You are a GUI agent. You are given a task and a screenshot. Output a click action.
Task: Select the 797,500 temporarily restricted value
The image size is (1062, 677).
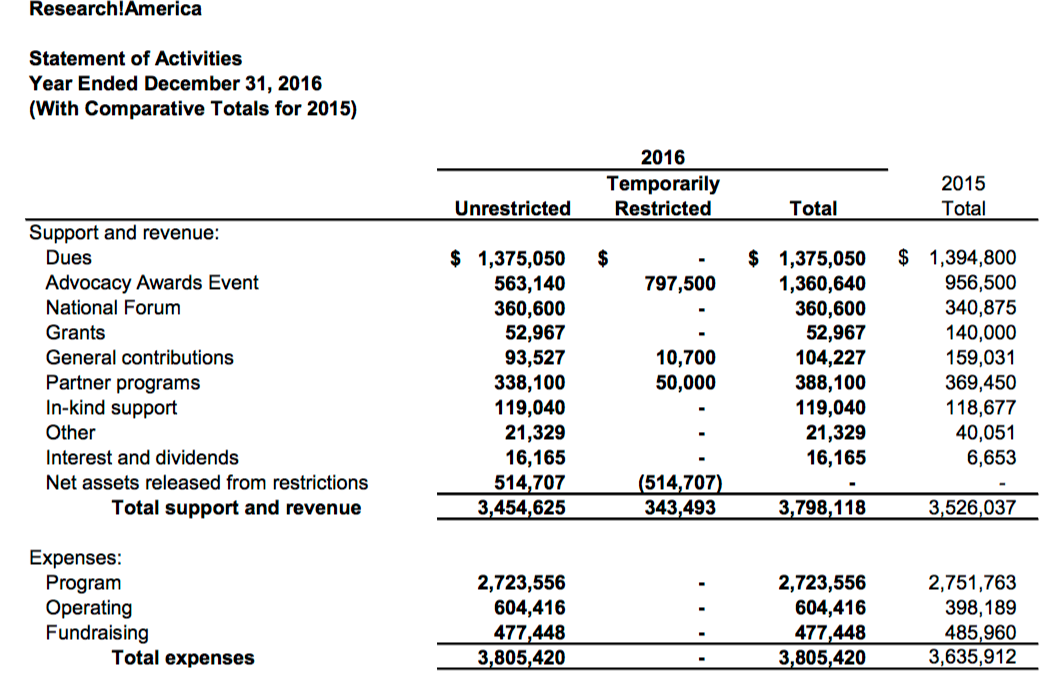[x=682, y=283]
